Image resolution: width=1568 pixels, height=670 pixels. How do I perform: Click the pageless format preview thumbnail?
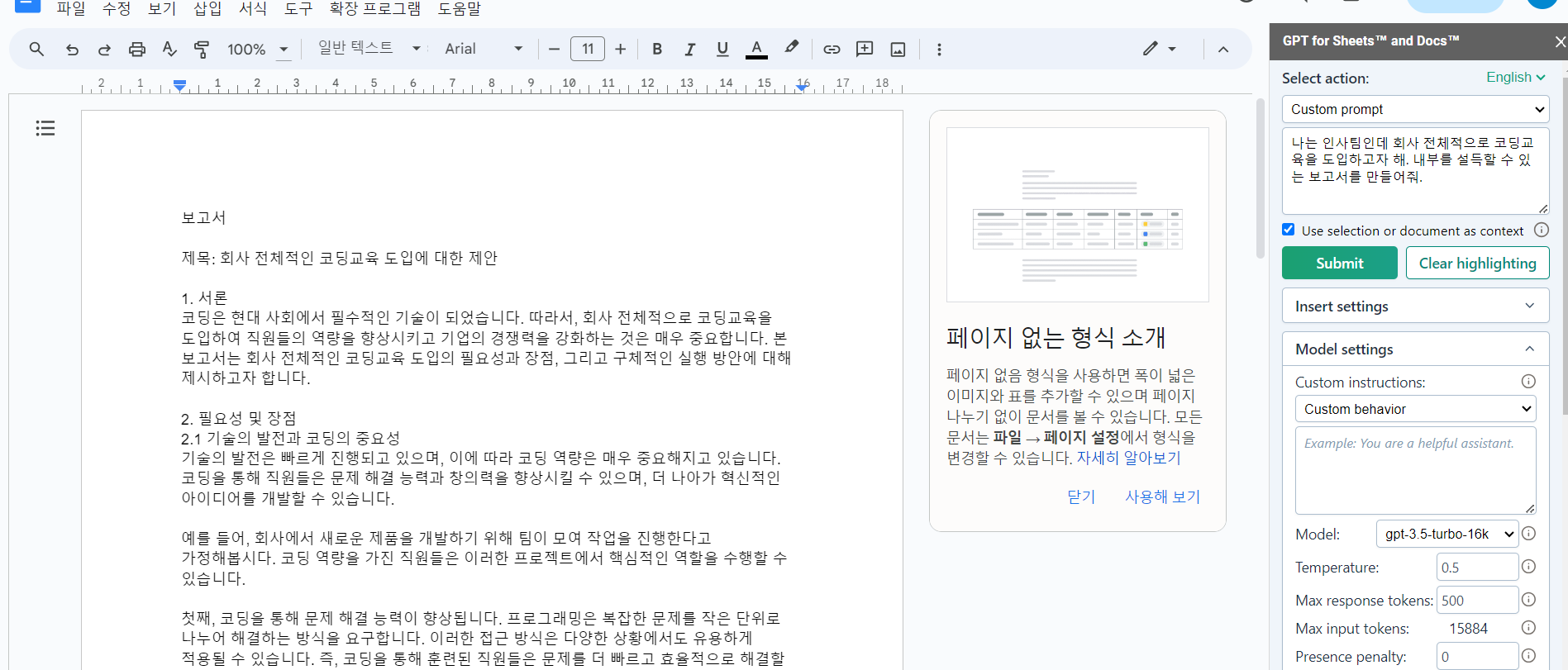coord(1078,215)
